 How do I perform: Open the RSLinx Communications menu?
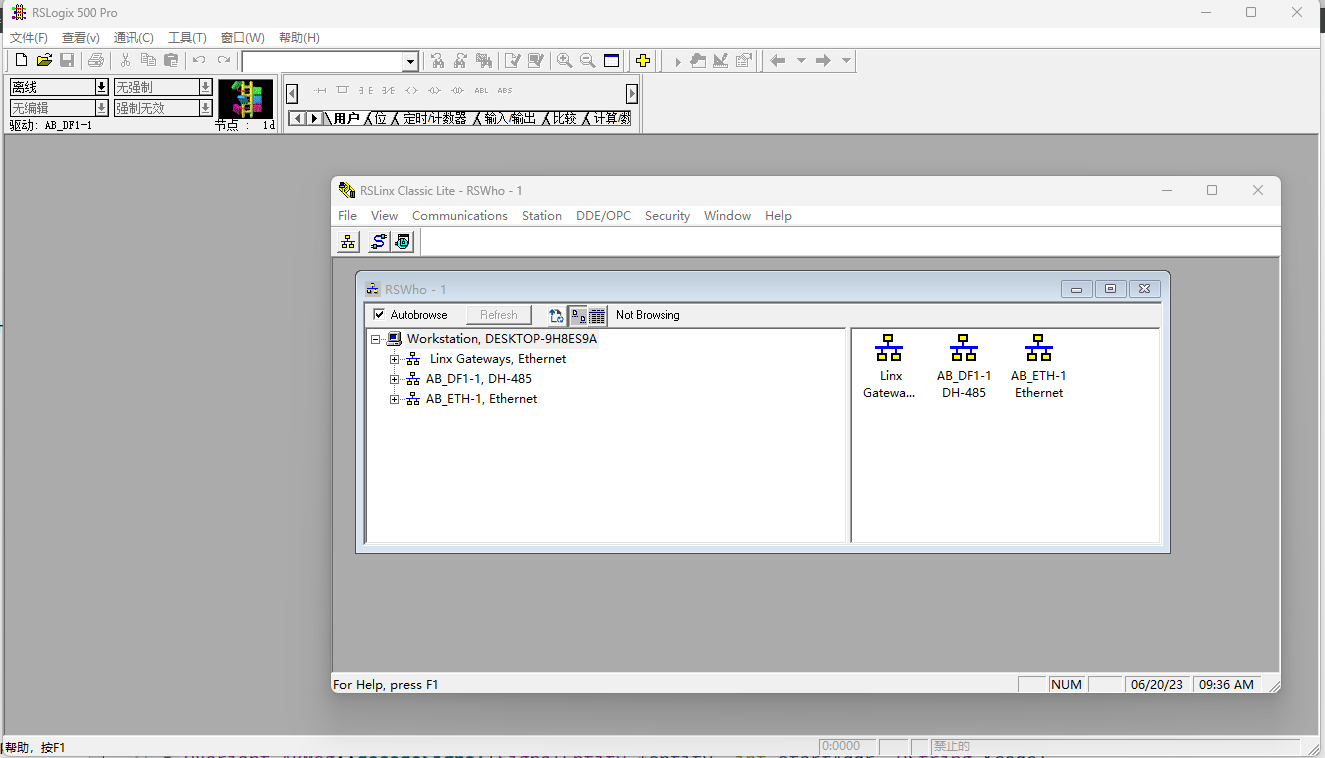(x=460, y=216)
